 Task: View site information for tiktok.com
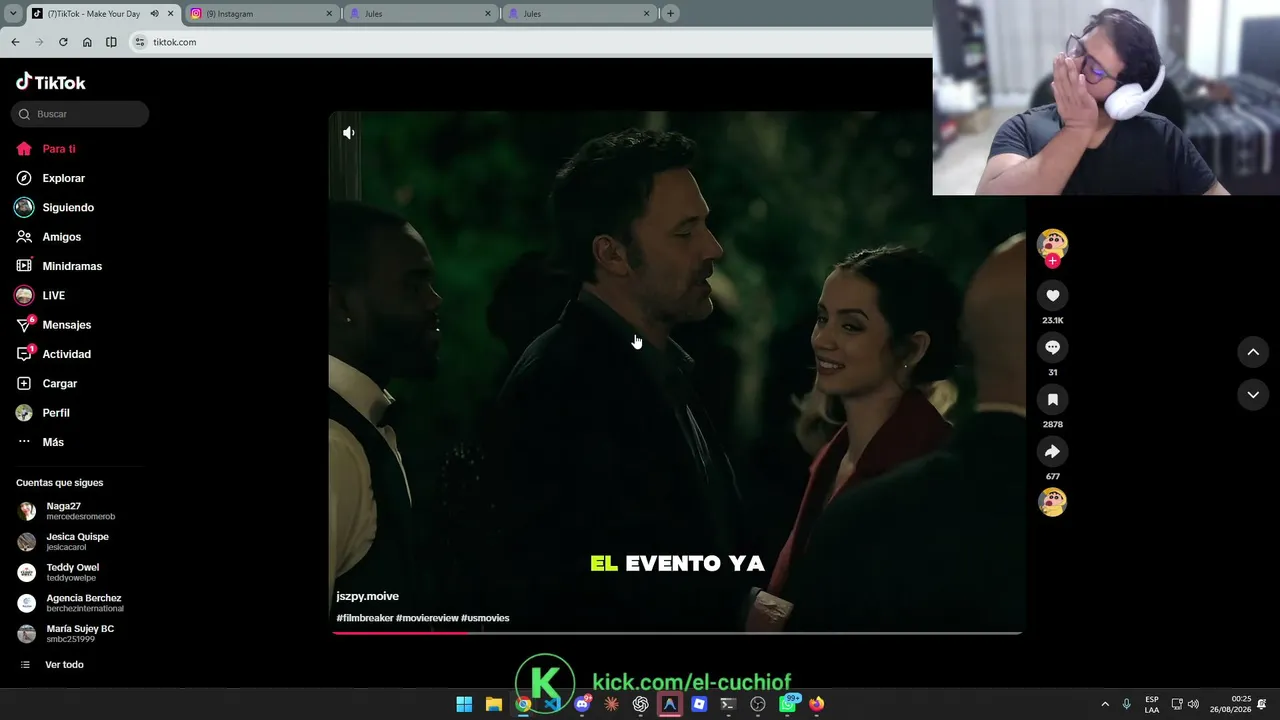[x=140, y=42]
